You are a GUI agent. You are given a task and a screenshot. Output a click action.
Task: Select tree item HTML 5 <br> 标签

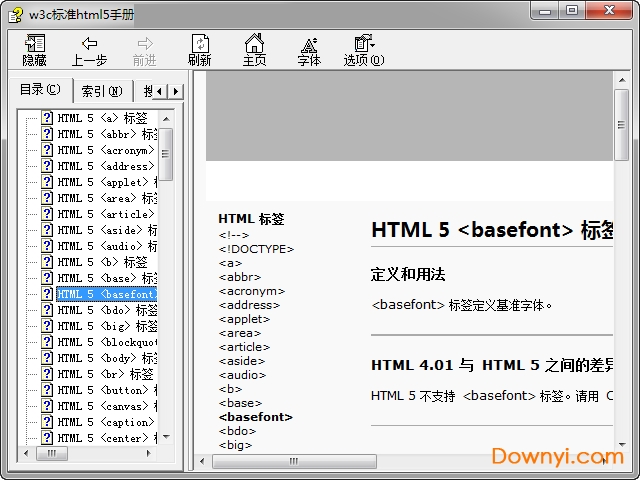(x=105, y=374)
